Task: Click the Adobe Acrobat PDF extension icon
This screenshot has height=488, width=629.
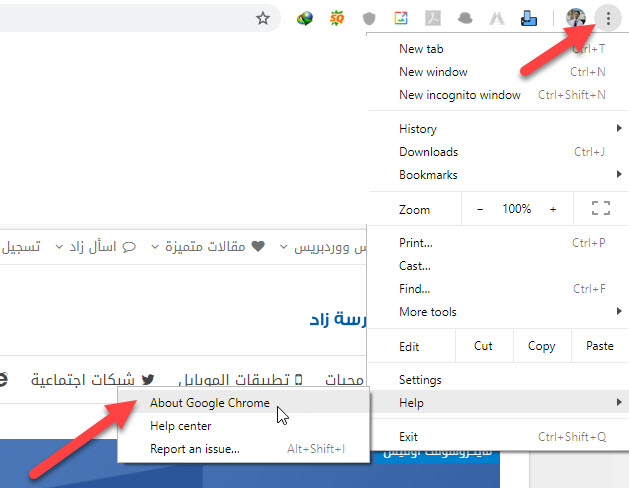Action: [x=433, y=18]
